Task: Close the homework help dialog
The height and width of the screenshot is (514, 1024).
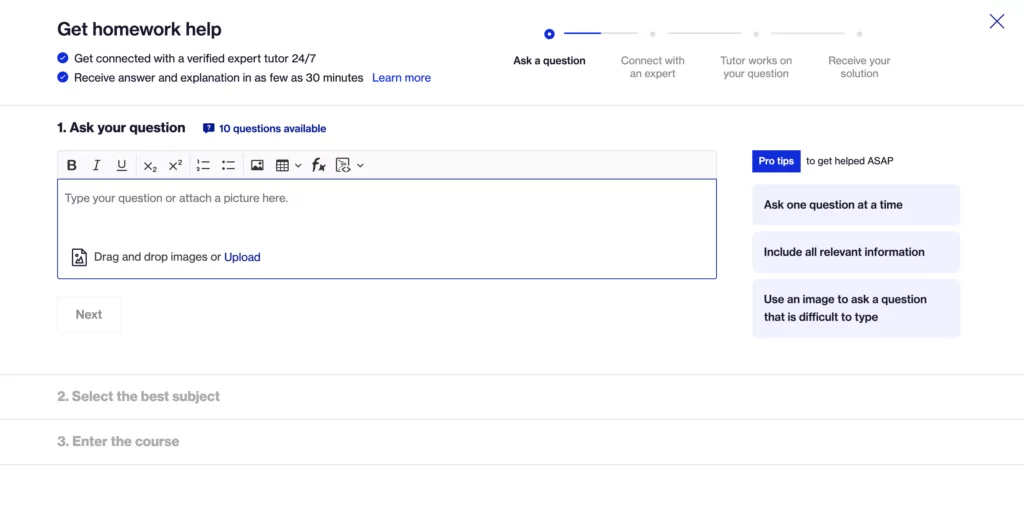Action: click(996, 21)
